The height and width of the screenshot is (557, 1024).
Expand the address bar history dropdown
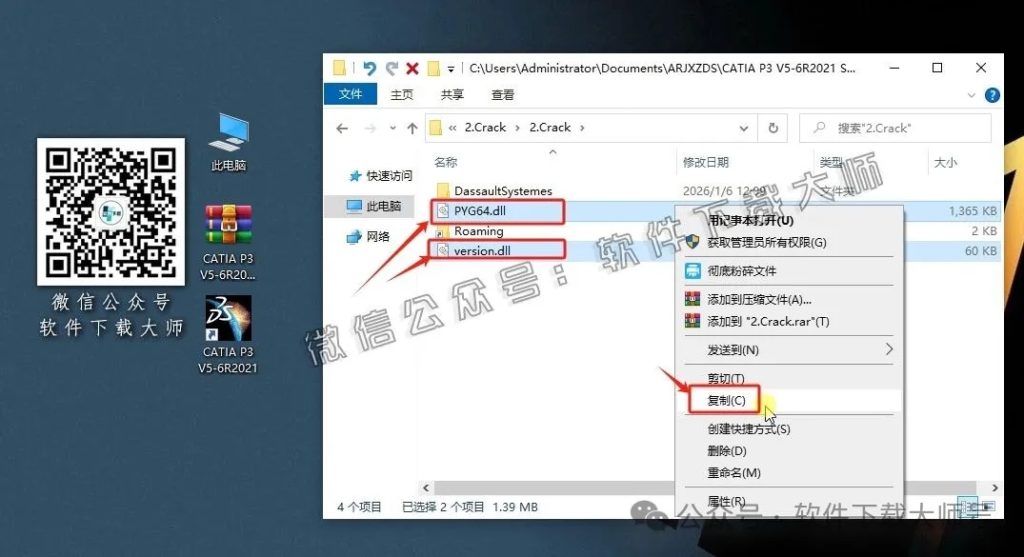point(743,128)
